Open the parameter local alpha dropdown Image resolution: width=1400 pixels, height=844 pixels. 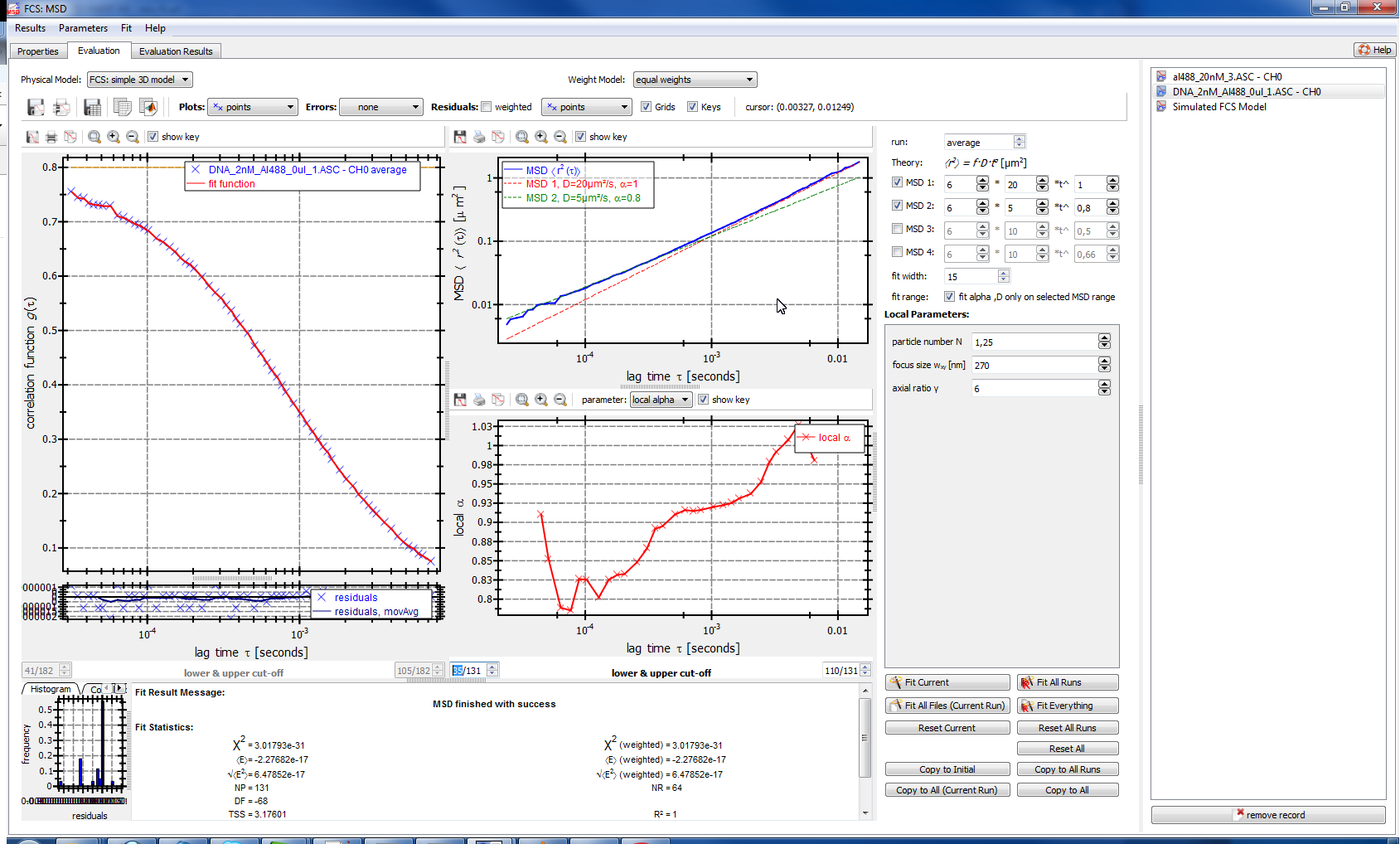661,400
